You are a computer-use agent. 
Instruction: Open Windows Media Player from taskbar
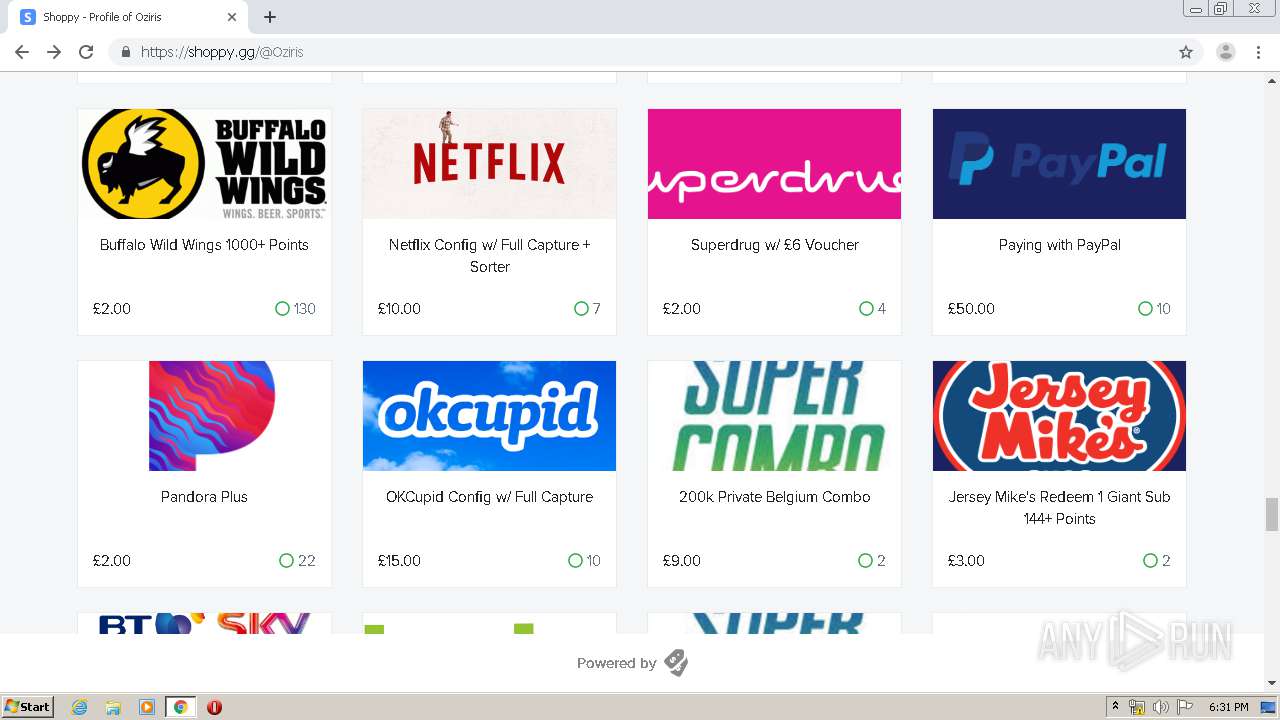click(x=147, y=707)
